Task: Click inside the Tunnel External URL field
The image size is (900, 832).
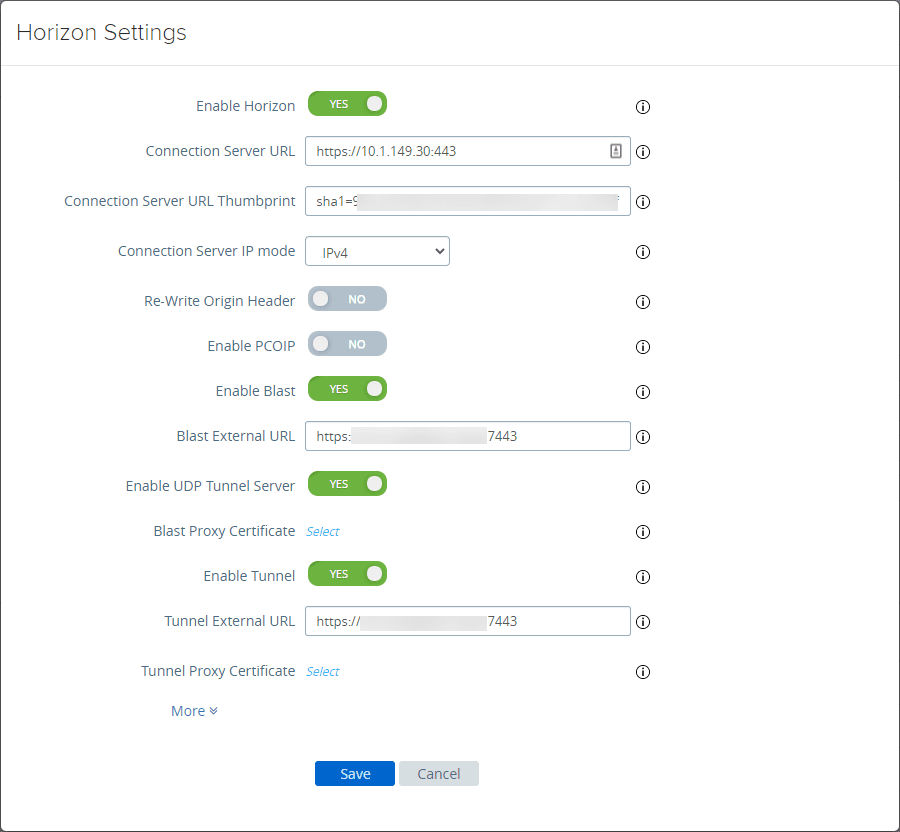Action: (x=467, y=621)
